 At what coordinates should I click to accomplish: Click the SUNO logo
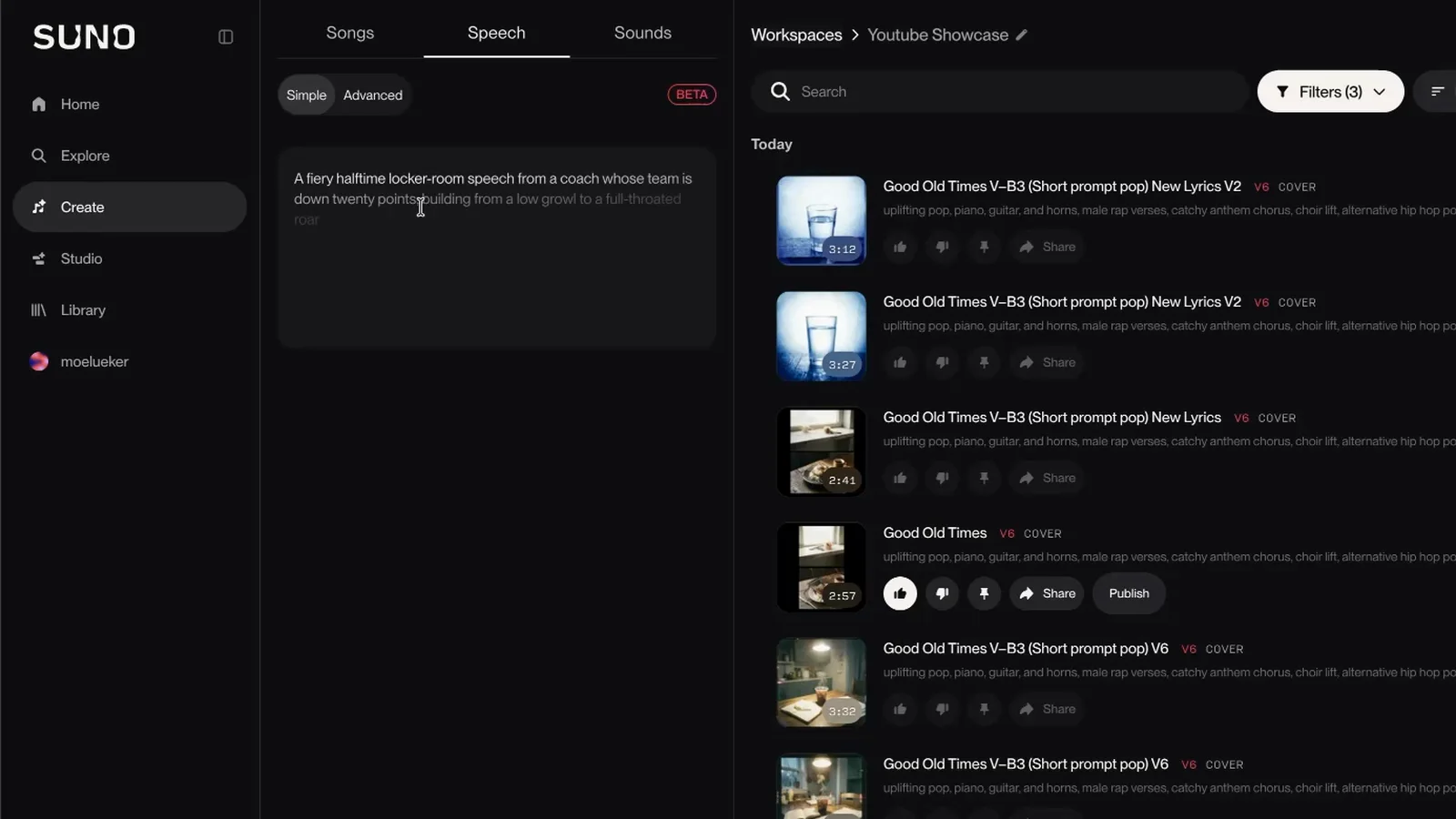click(x=85, y=37)
